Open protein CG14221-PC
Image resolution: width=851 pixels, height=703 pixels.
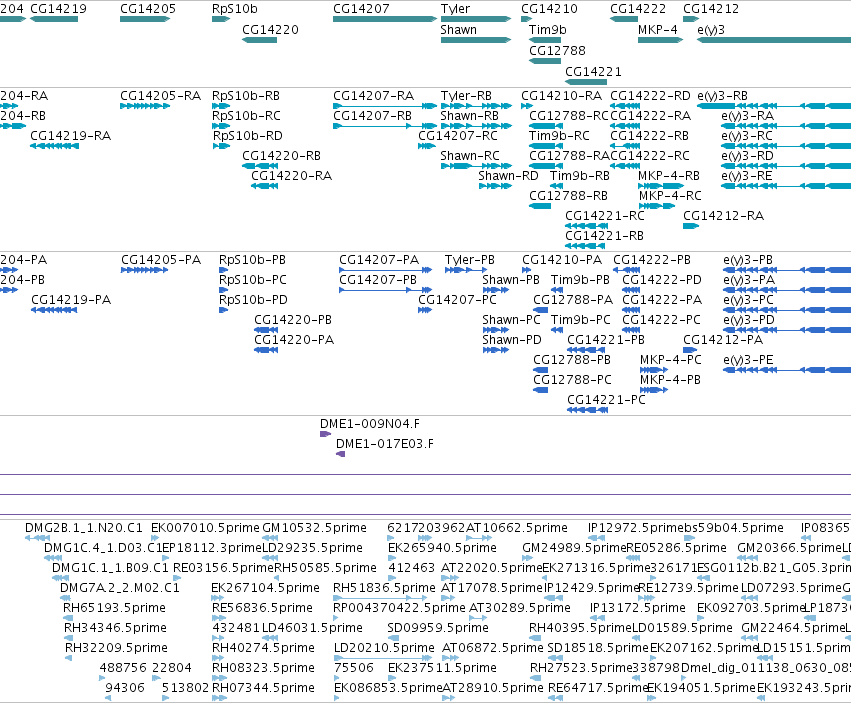coord(606,400)
